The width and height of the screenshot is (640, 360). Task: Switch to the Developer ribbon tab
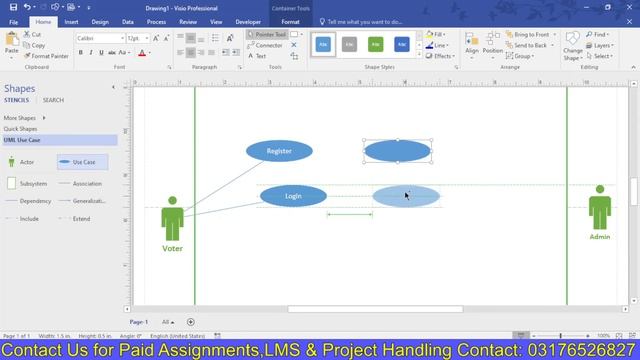click(x=248, y=22)
